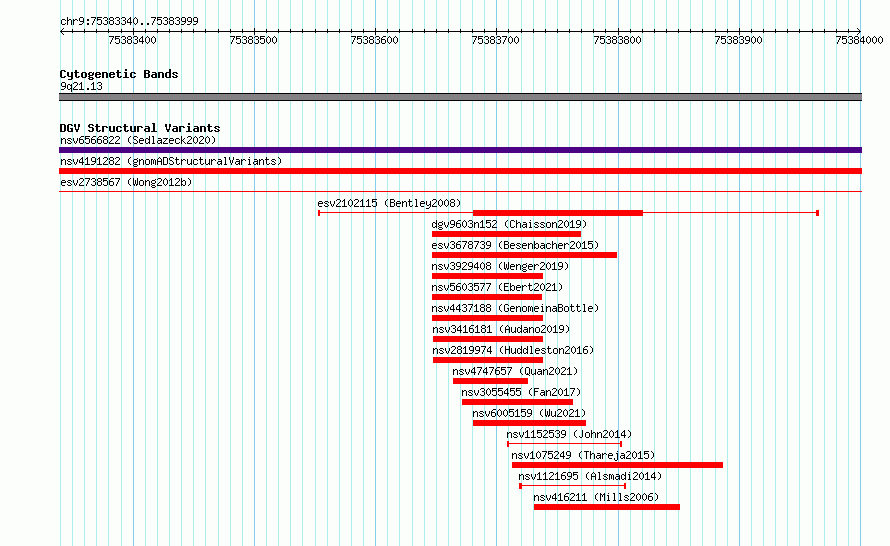Open nsv1121695 (Alsmadi2014) label
Viewport: 890px width, 546px height.
[x=590, y=476]
